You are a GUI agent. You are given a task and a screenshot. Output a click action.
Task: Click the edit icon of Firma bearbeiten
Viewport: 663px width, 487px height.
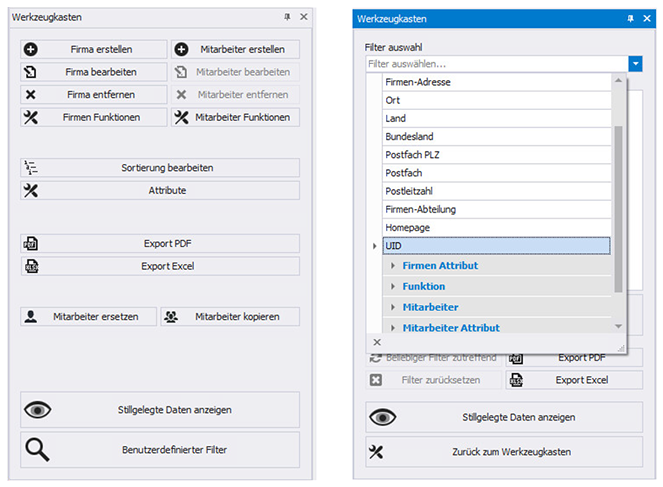click(30, 72)
